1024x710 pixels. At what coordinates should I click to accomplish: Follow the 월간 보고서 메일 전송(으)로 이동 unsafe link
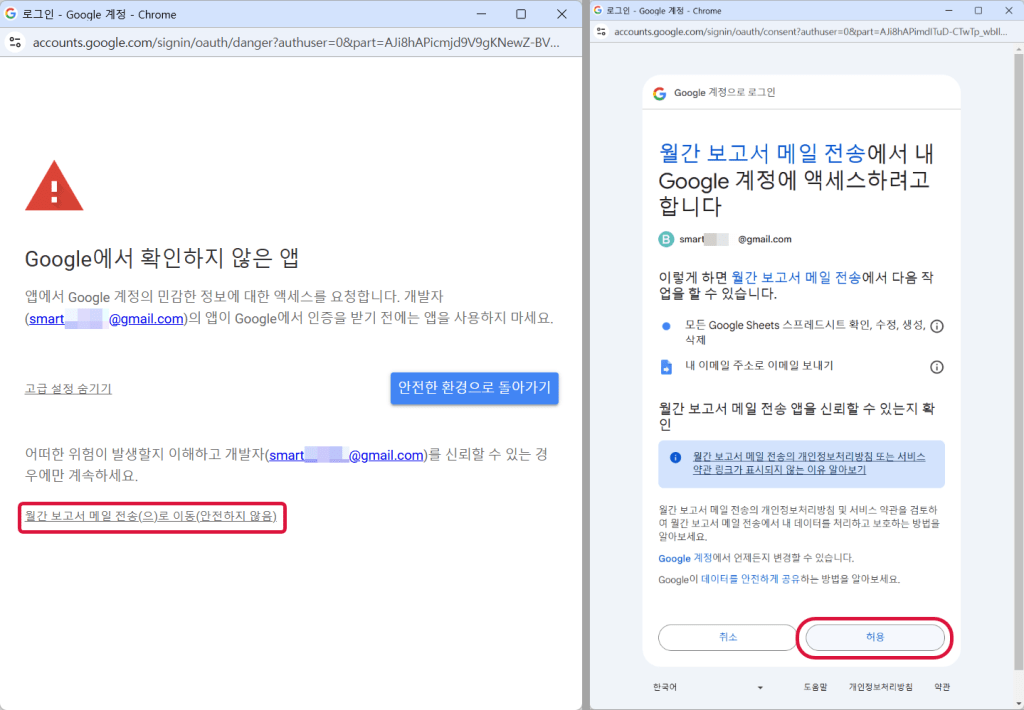tap(151, 517)
